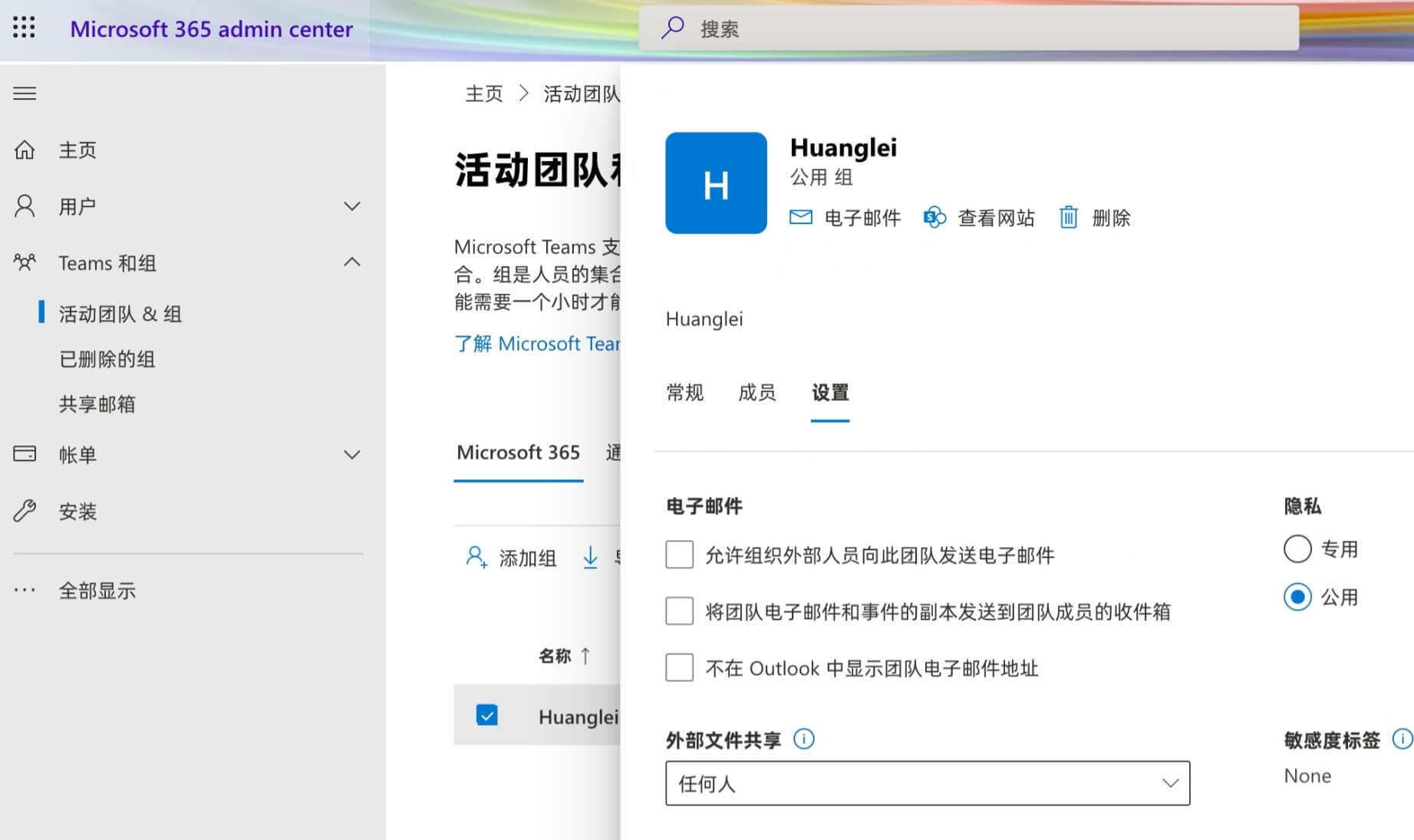Click the download arrow export icon
Screen dimensions: 1414x840
point(590,558)
